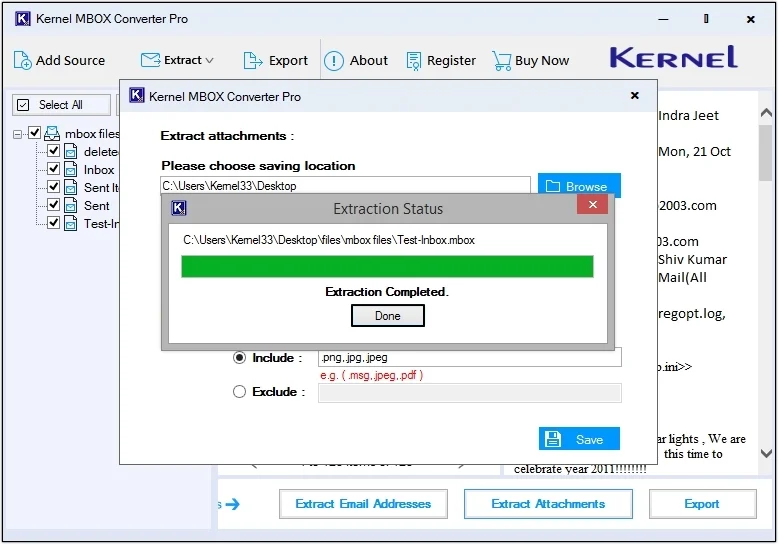This screenshot has height=545, width=779.
Task: Click the blue right arrow icon
Action: tap(233, 504)
